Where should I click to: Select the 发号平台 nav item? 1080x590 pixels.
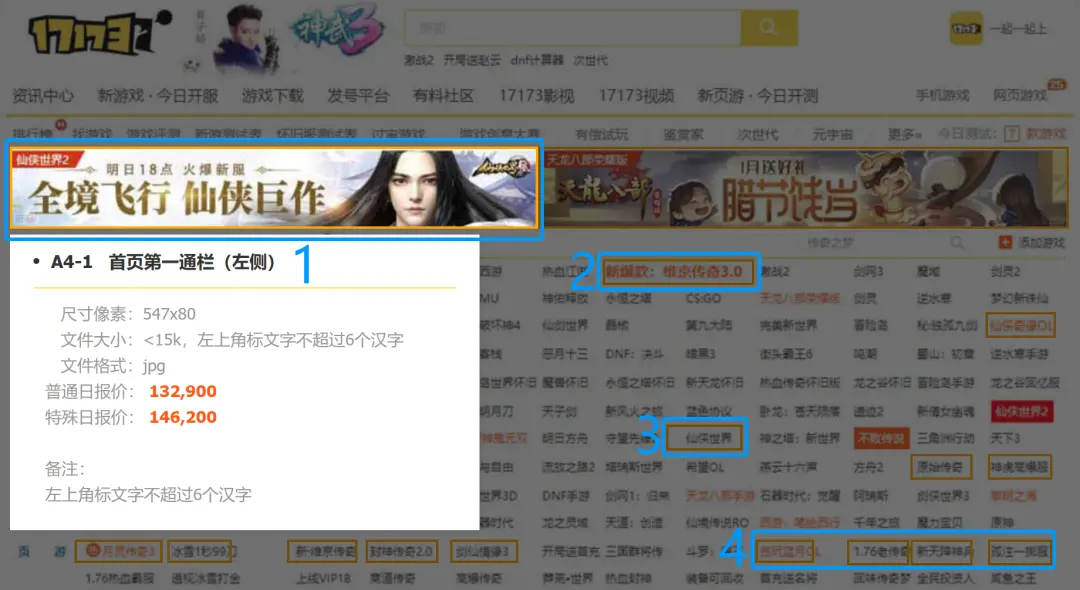359,95
